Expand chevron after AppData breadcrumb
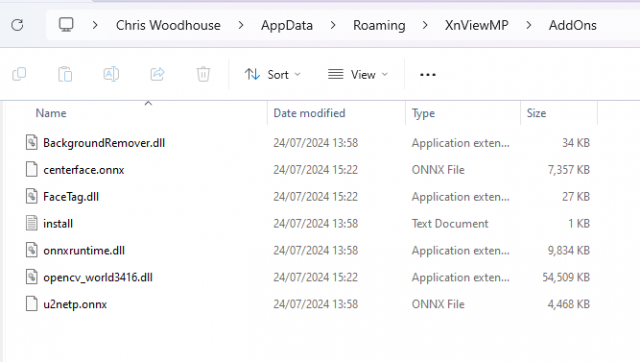This screenshot has height=362, width=640. [x=333, y=25]
